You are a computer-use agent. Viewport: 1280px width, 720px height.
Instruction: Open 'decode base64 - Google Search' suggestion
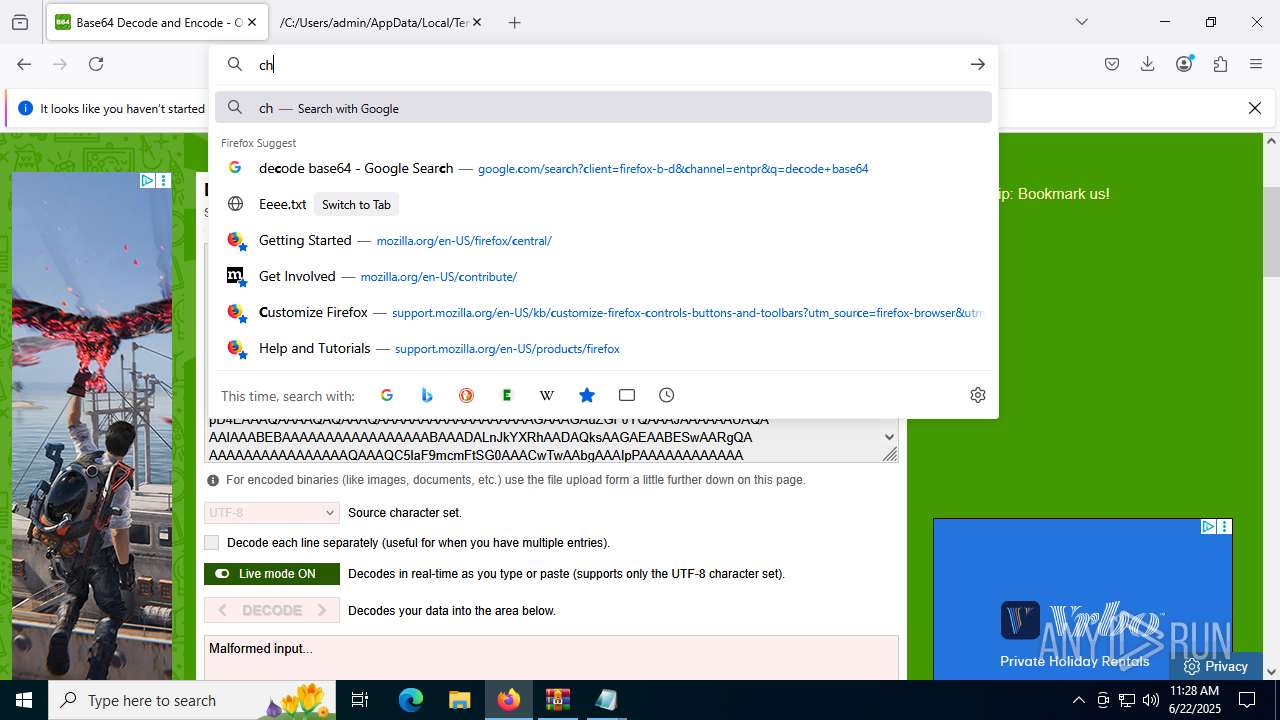pyautogui.click(x=603, y=168)
